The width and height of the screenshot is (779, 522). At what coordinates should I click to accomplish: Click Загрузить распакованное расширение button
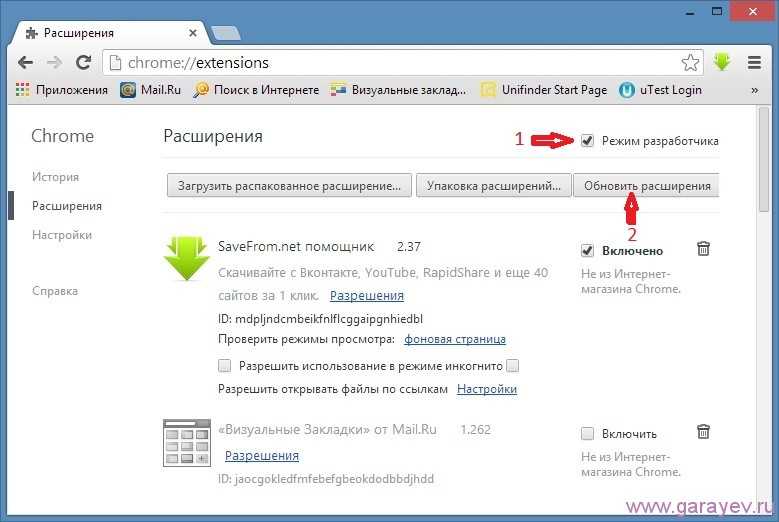[x=289, y=186]
